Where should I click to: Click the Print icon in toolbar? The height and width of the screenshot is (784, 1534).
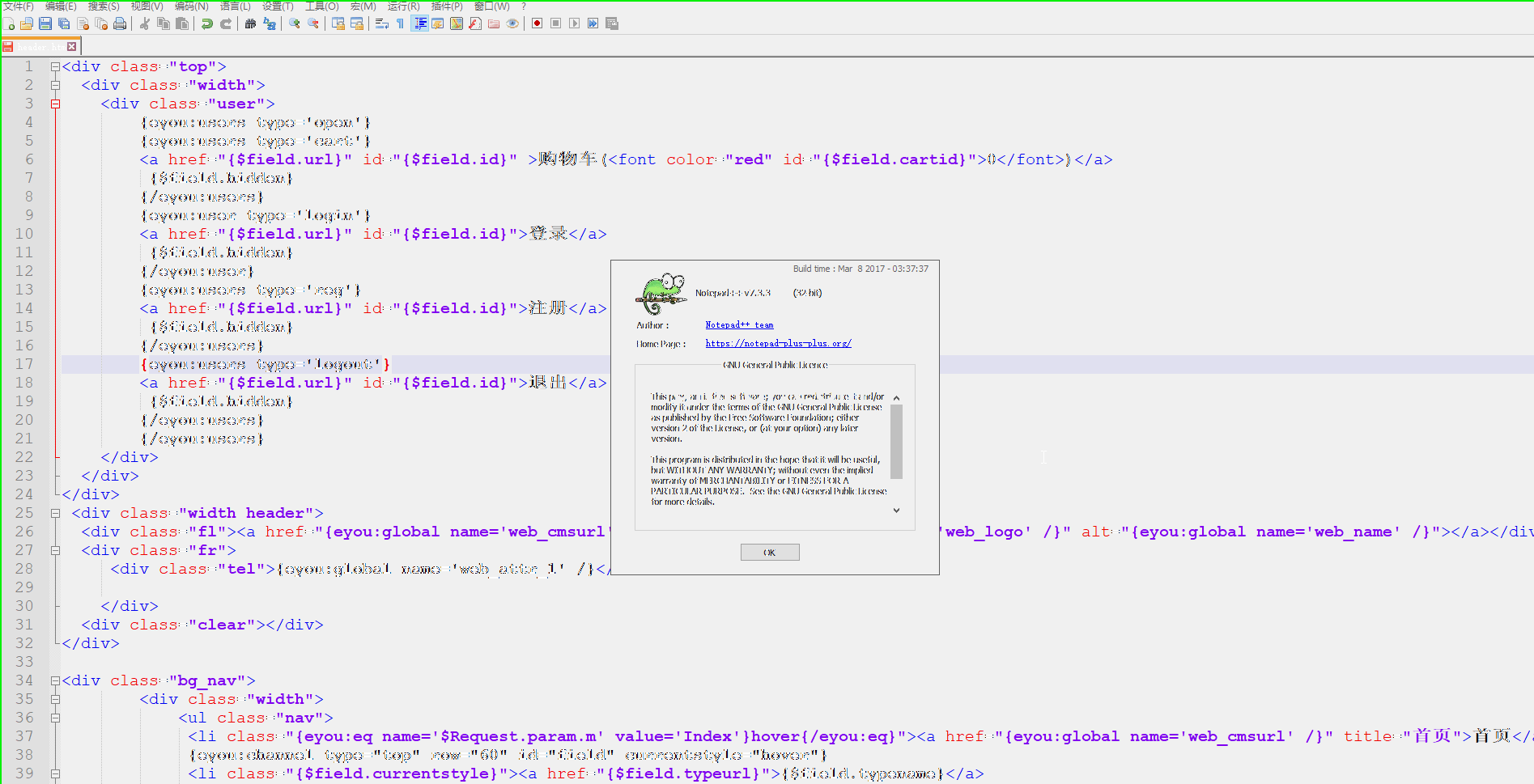point(120,23)
